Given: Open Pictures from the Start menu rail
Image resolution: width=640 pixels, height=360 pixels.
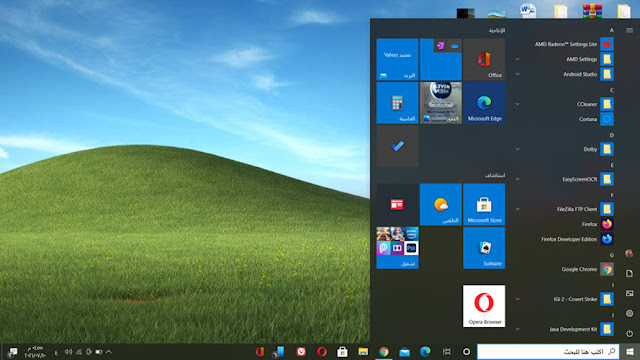Looking at the screenshot, I should coord(629,293).
